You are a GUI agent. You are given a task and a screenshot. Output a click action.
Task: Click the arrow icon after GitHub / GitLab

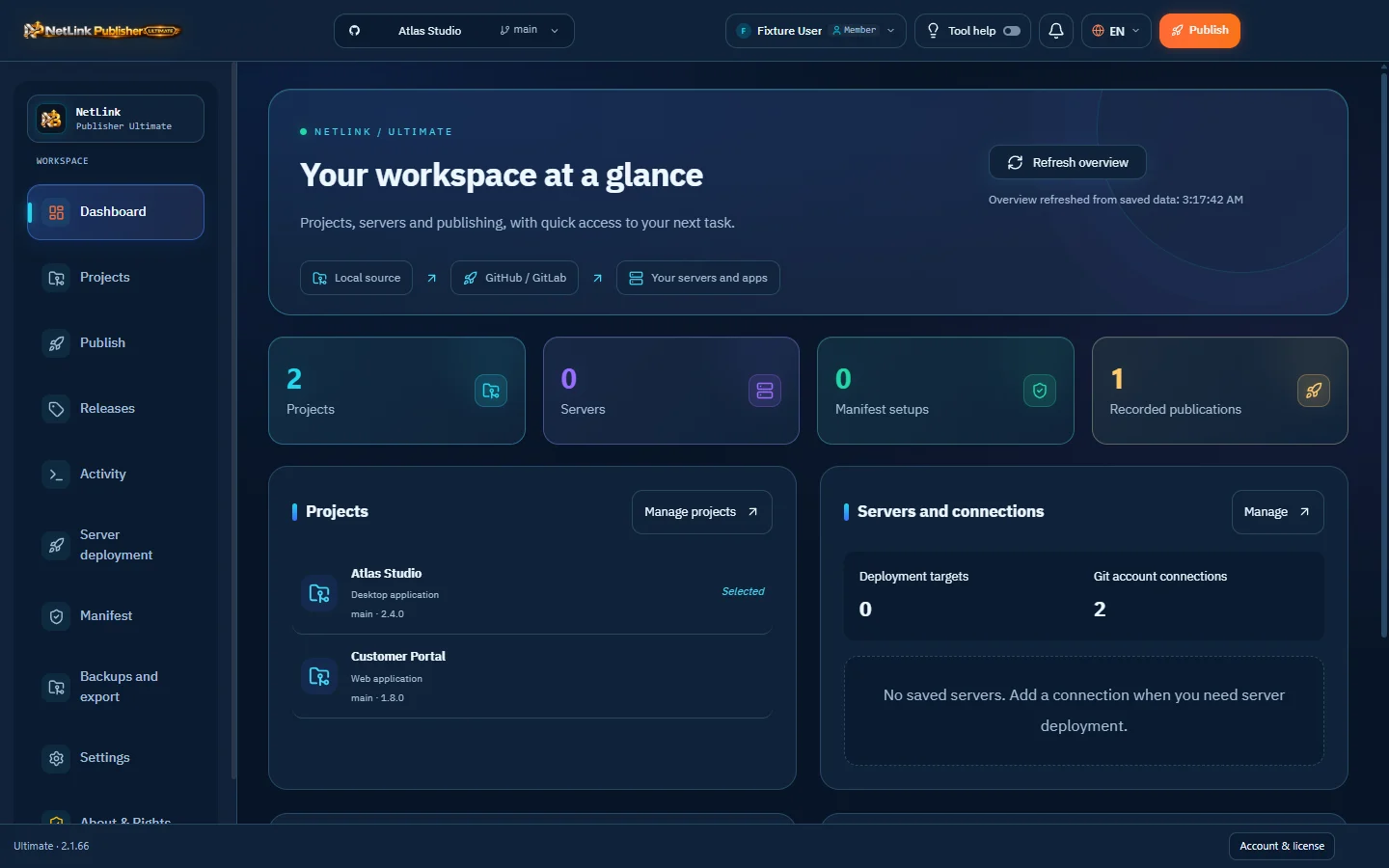click(x=597, y=278)
